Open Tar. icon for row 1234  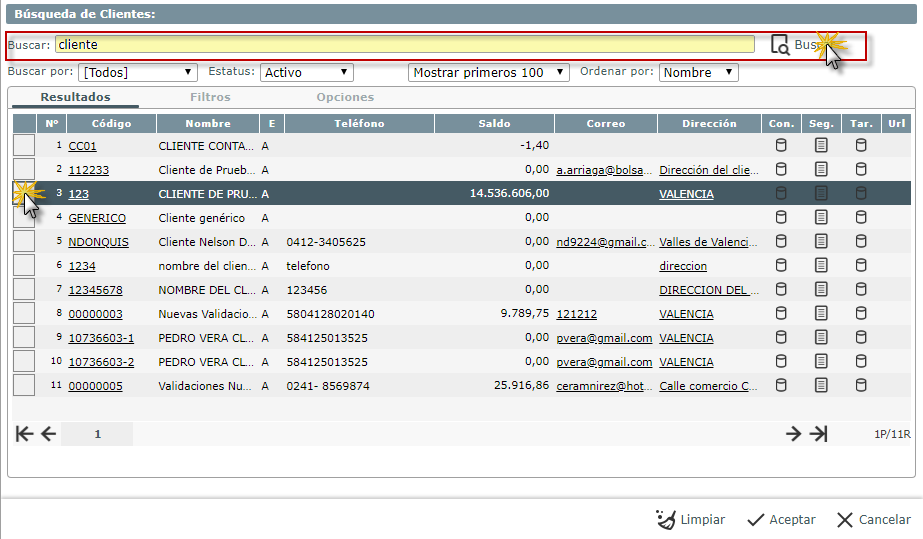(861, 265)
